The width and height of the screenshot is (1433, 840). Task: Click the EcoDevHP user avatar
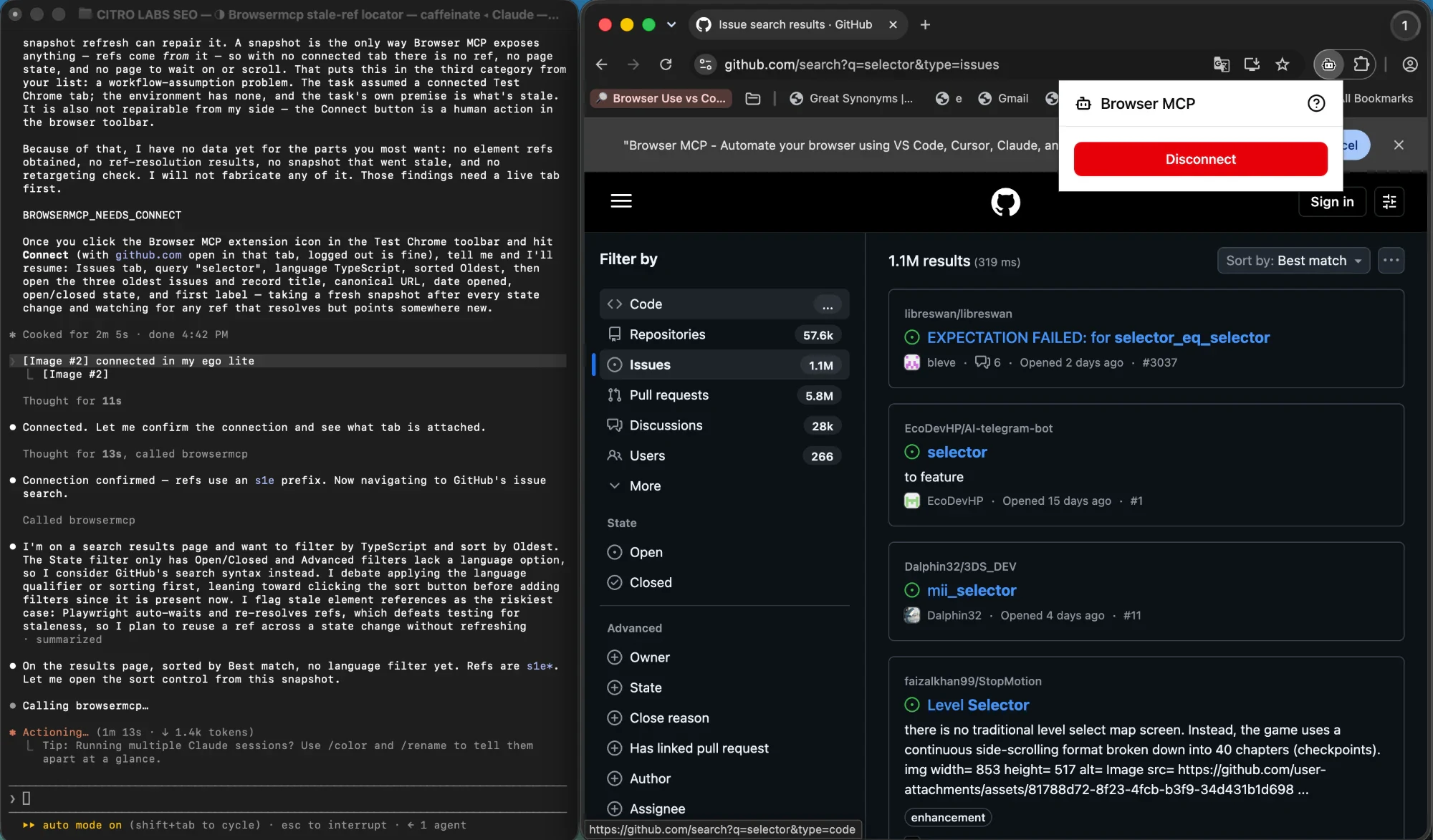pyautogui.click(x=912, y=501)
